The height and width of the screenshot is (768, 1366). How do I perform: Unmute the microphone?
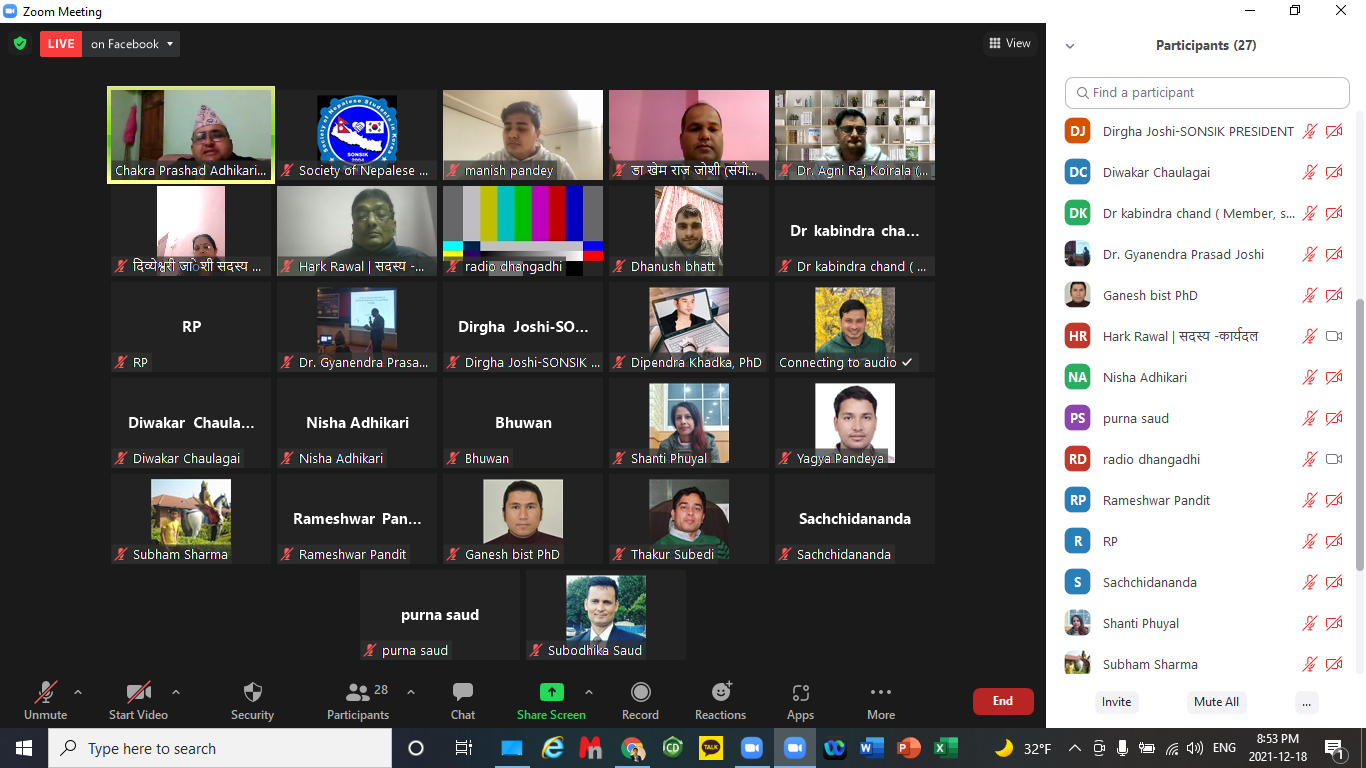click(x=45, y=693)
